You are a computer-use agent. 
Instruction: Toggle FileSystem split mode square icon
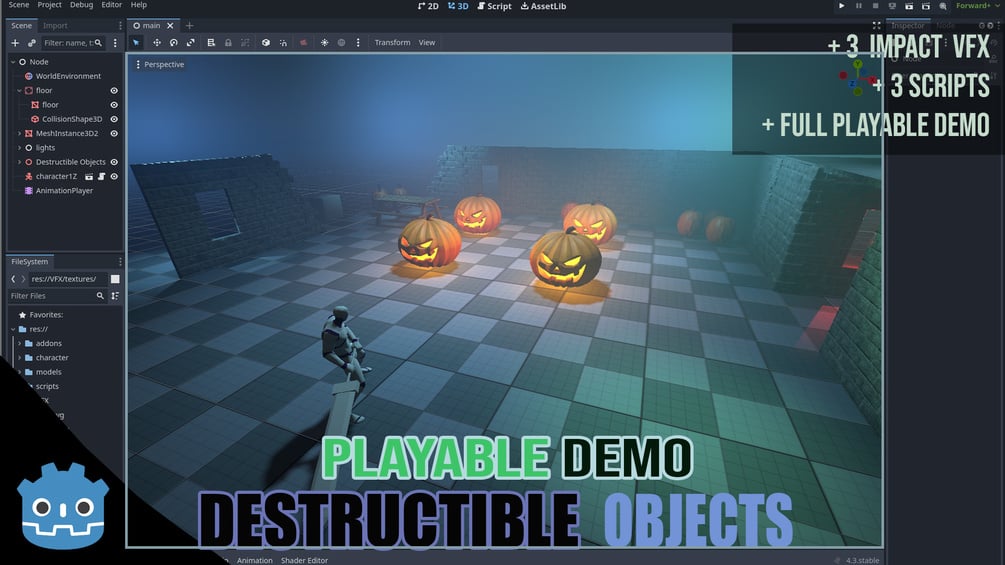point(115,279)
